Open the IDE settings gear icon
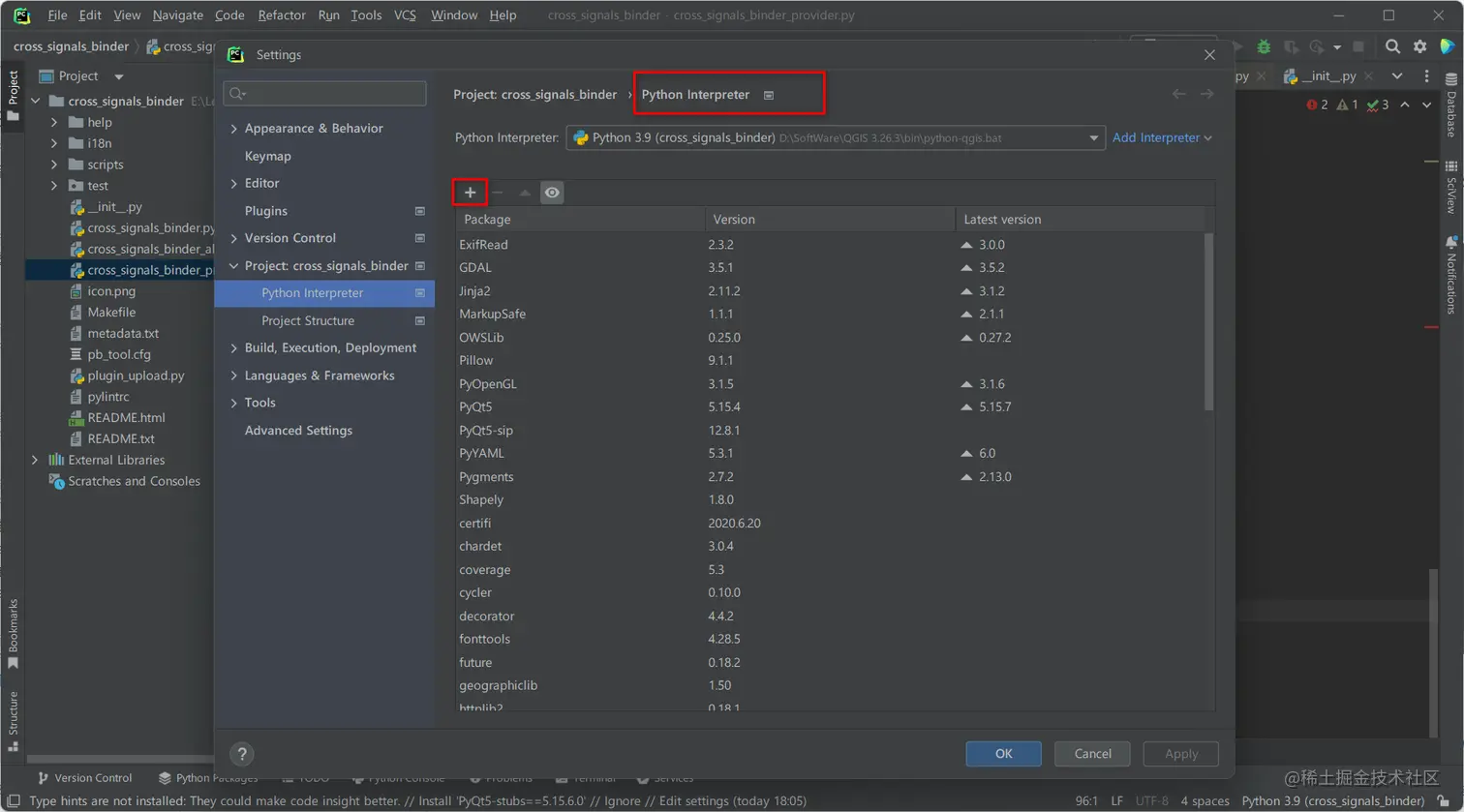The height and width of the screenshot is (812, 1464). click(x=1419, y=46)
